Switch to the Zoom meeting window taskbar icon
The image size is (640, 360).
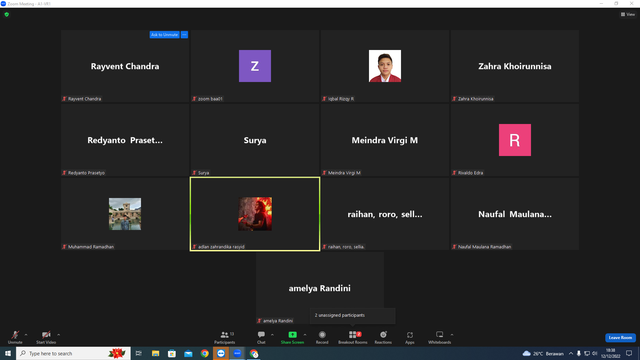pos(237,353)
